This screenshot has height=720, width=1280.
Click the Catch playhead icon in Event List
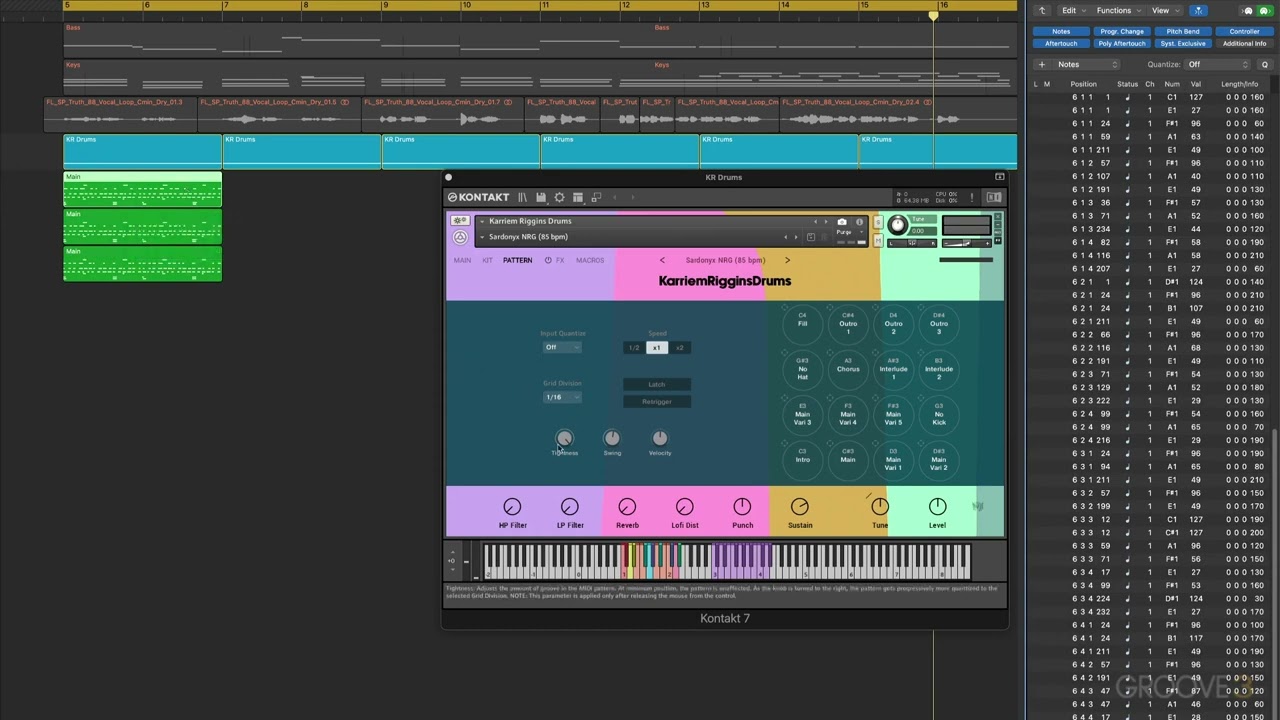[1198, 11]
